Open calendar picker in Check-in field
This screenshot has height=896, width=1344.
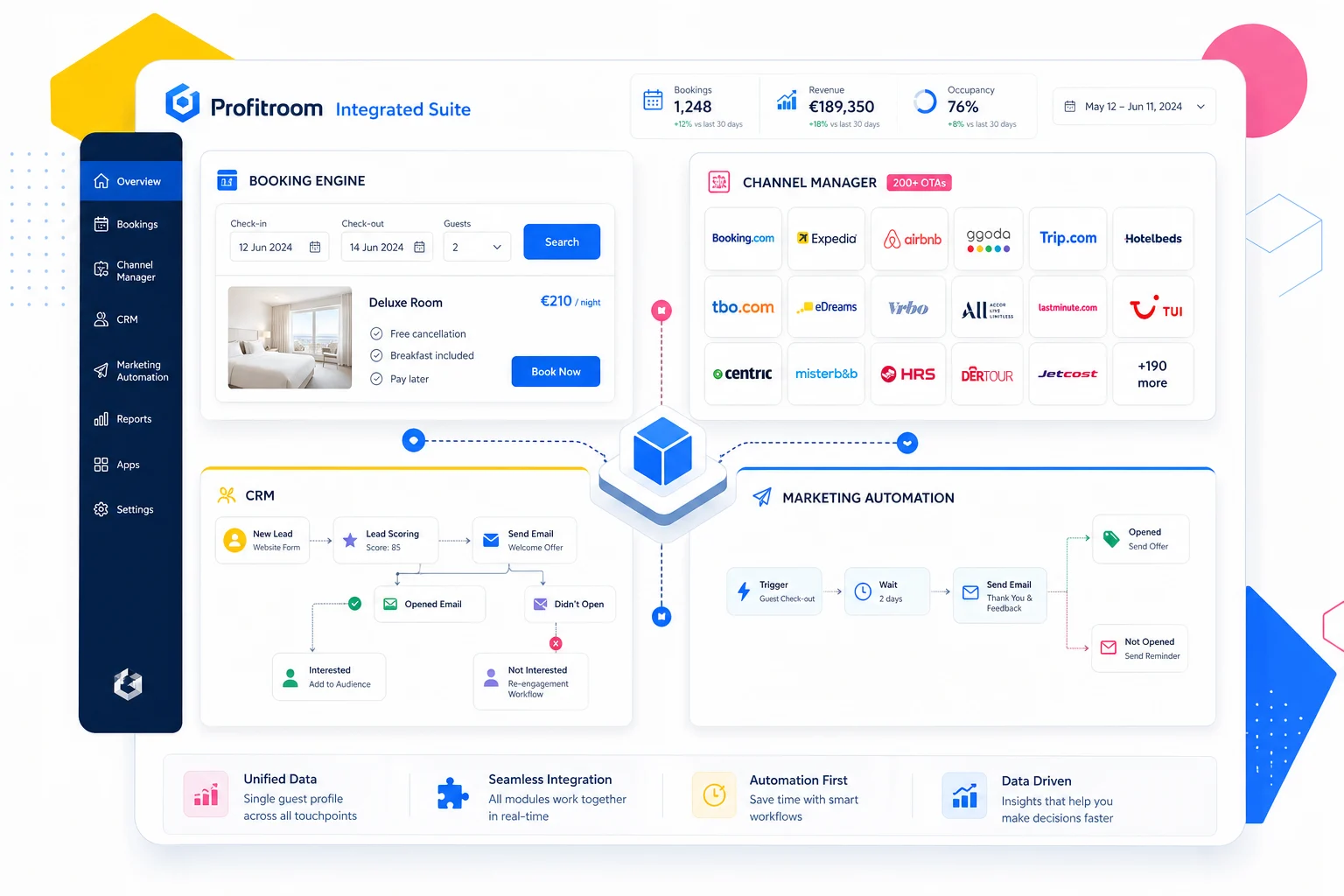pyautogui.click(x=315, y=248)
